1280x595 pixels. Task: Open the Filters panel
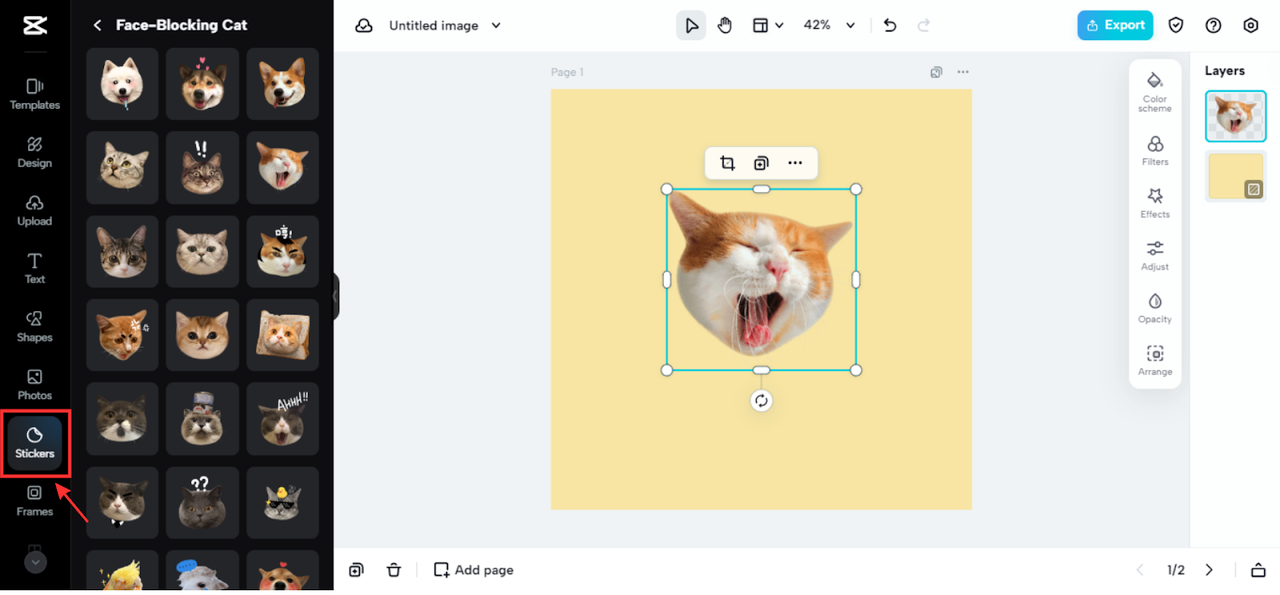click(x=1155, y=150)
